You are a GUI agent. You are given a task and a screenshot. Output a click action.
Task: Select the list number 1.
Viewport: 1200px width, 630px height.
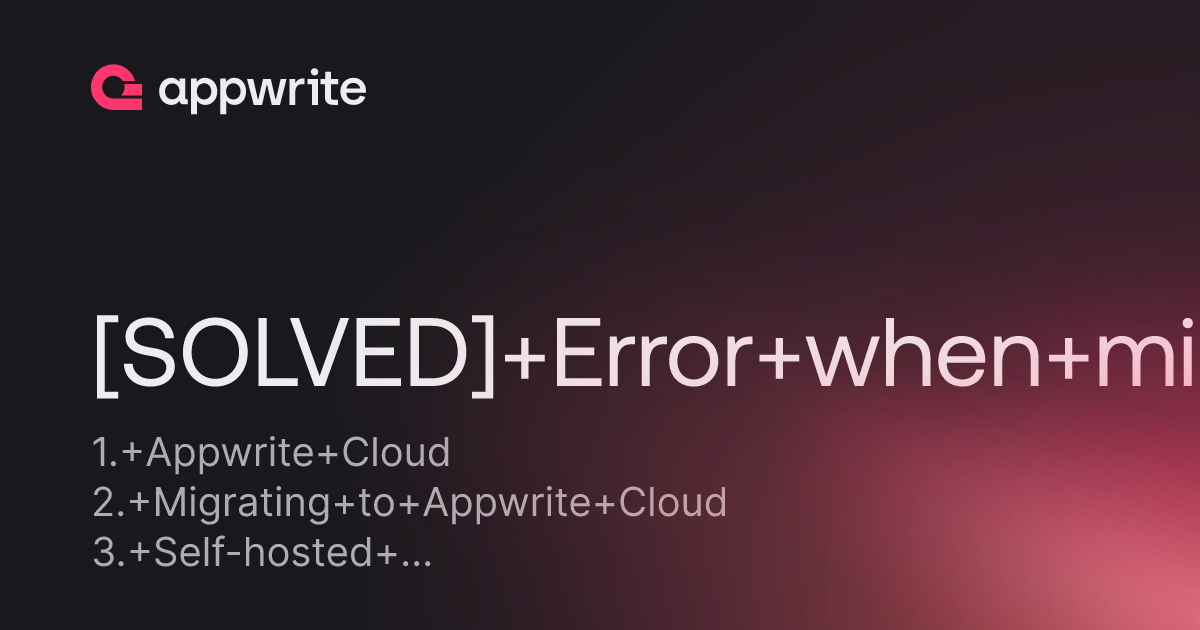[x=105, y=453]
